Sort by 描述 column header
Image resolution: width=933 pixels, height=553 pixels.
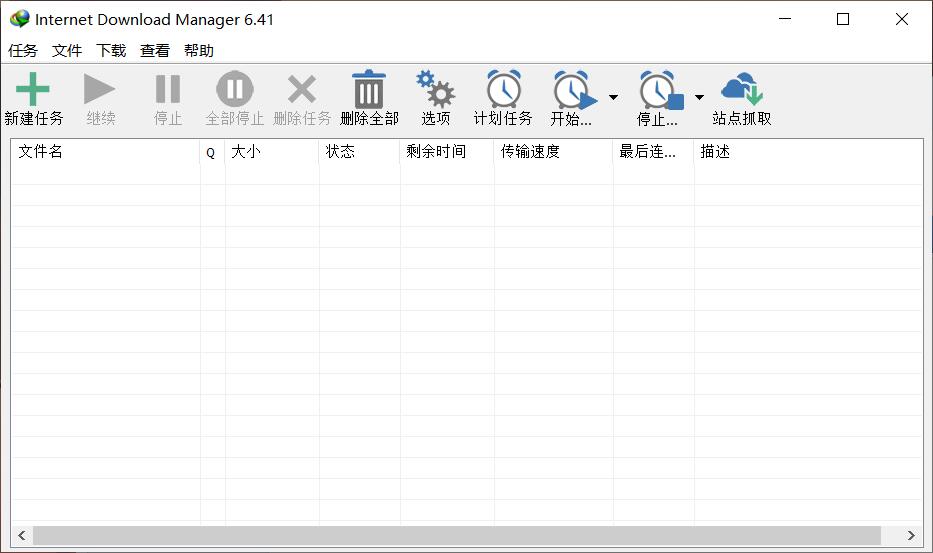809,152
